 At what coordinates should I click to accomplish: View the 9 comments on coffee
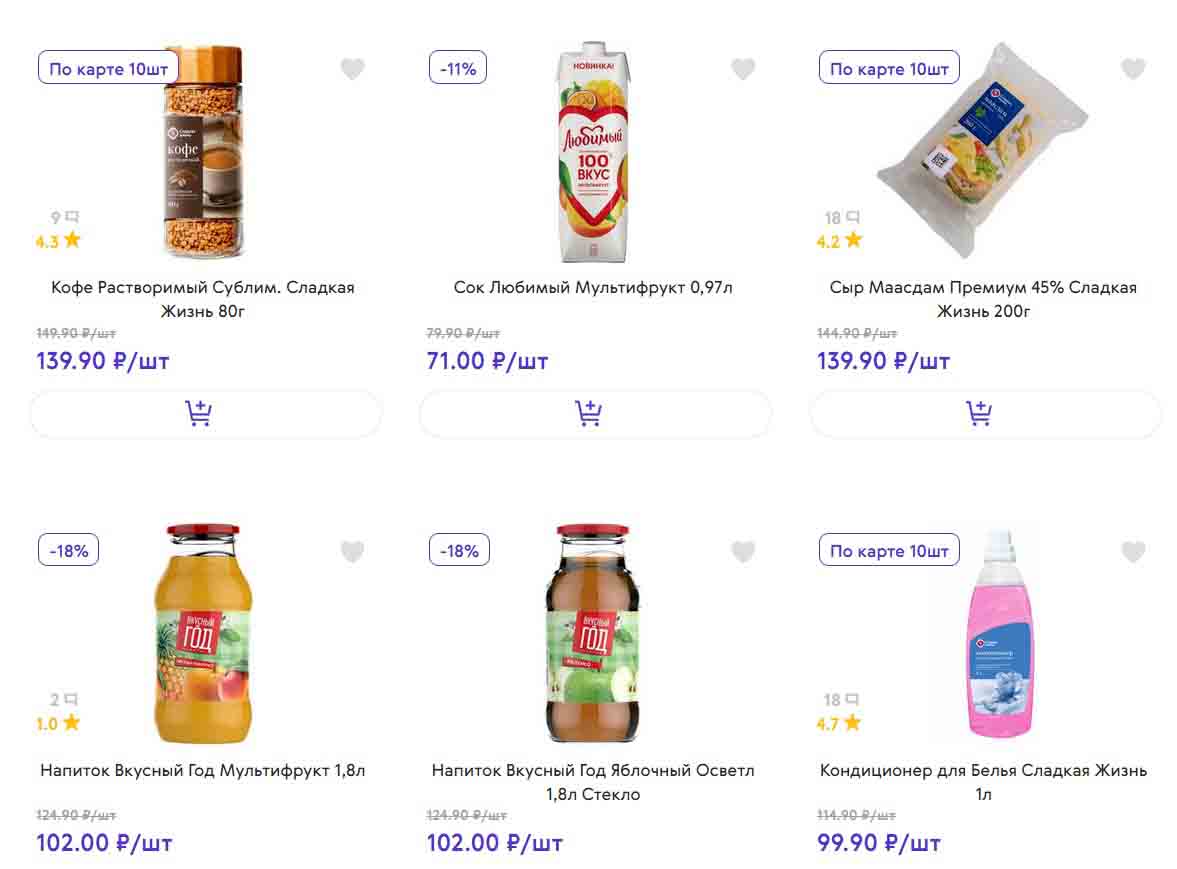pos(64,217)
